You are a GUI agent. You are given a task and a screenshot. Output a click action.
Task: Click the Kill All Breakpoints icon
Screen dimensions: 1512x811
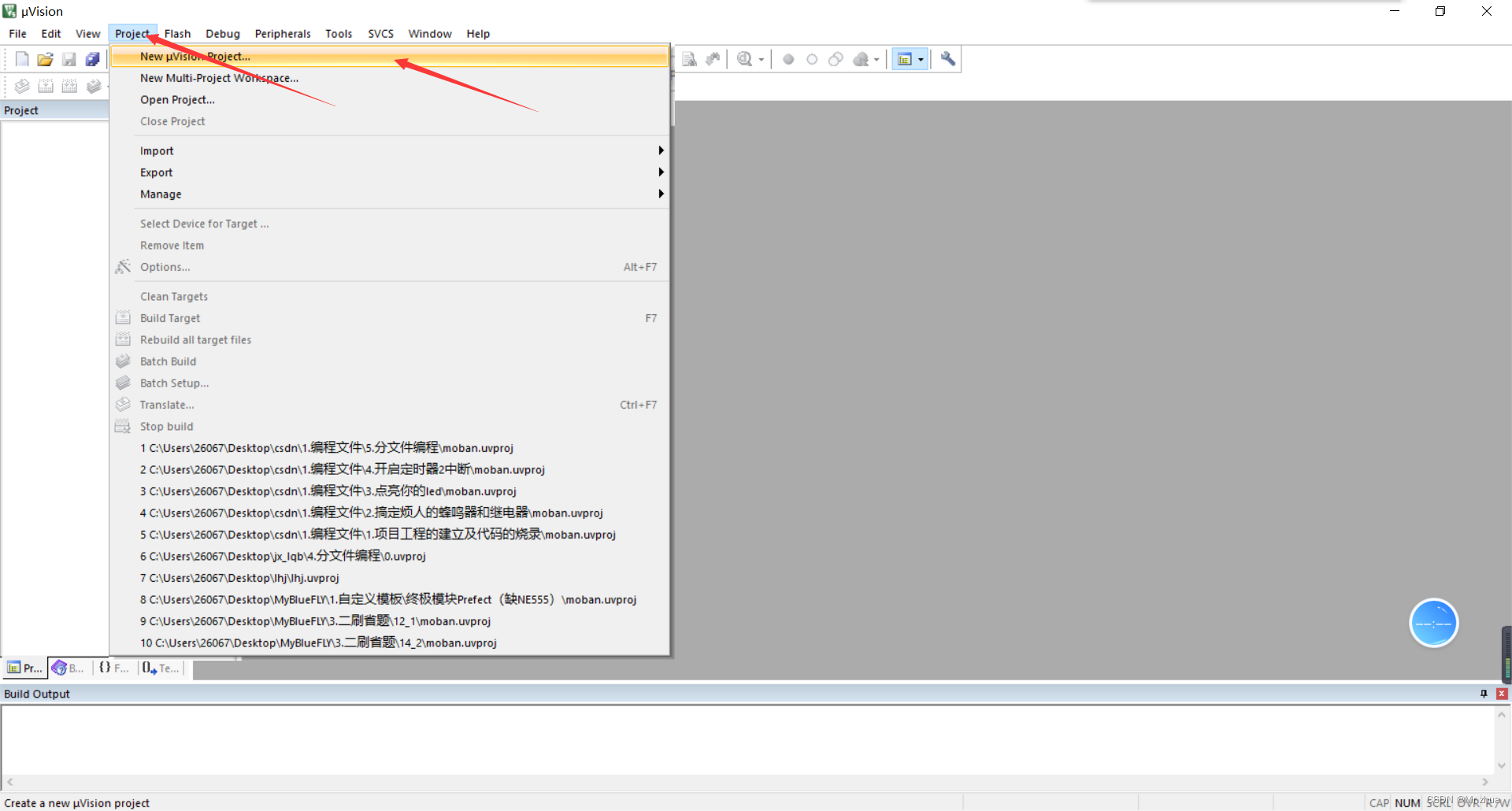861,59
